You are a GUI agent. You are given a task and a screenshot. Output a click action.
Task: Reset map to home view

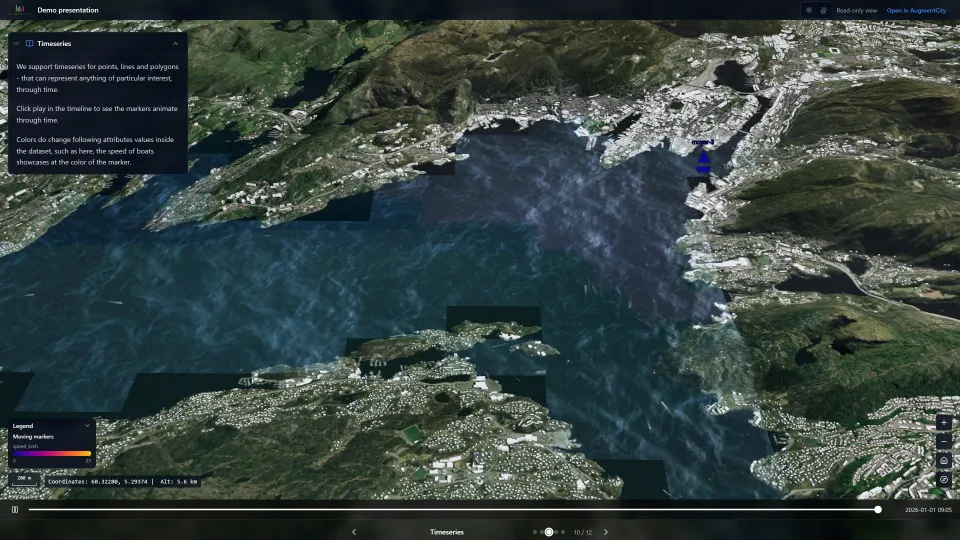coord(943,460)
